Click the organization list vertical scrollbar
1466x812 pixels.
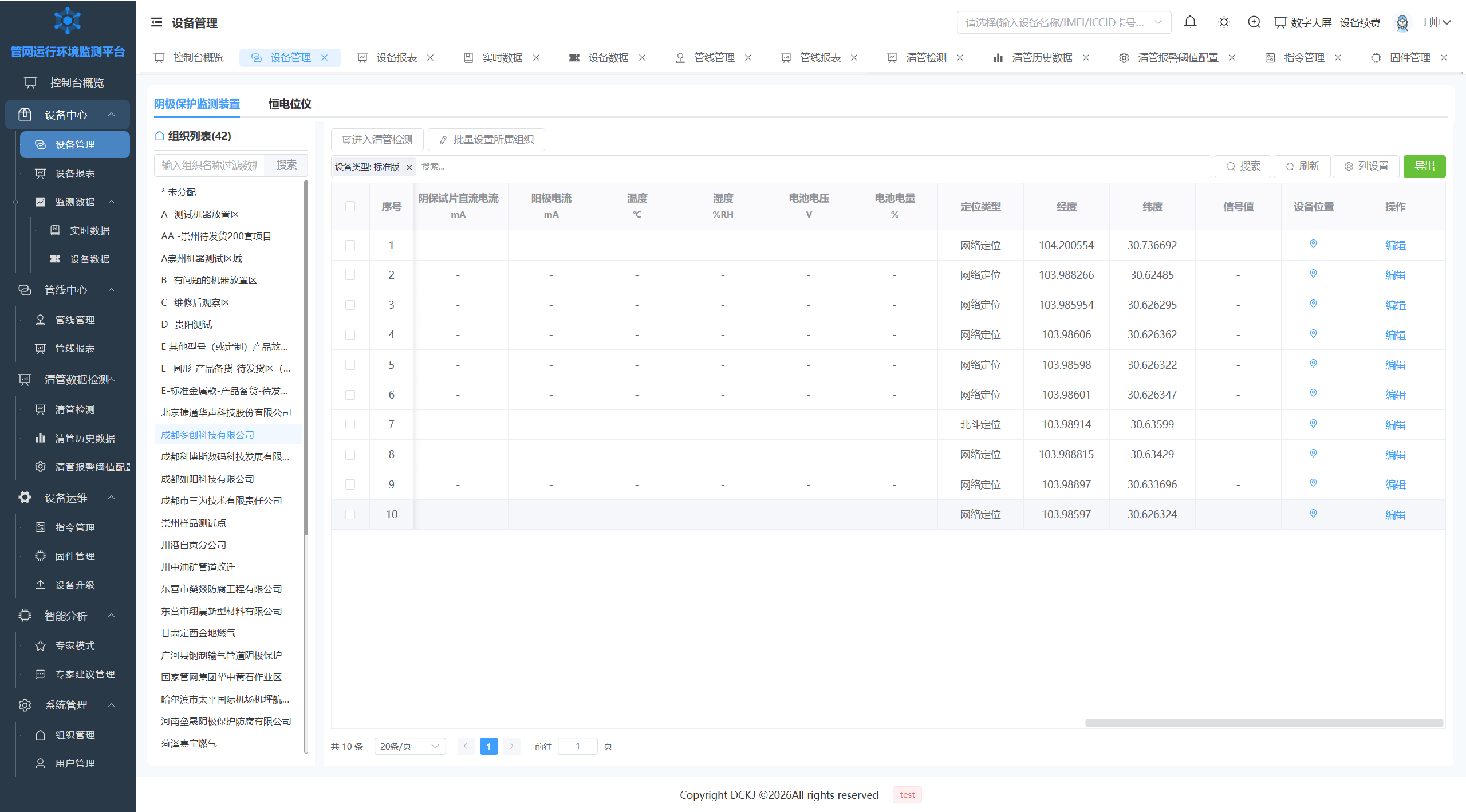(306, 358)
